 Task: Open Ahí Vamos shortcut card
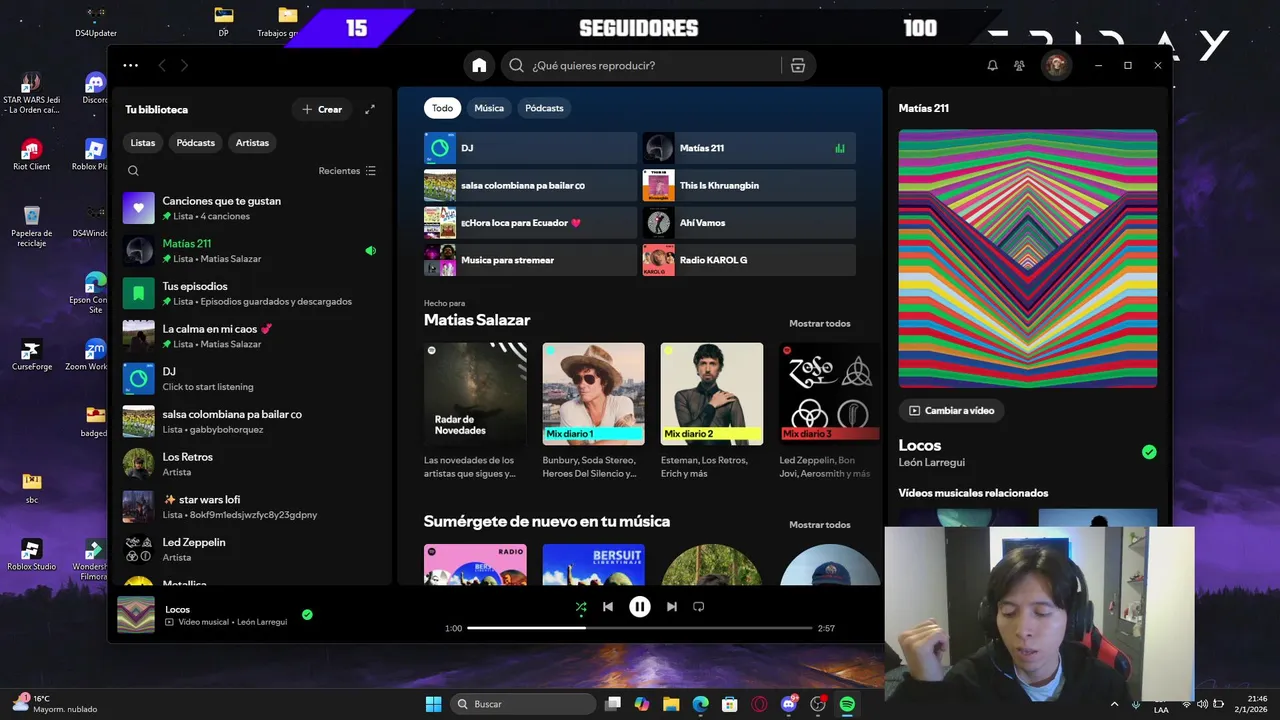pyautogui.click(x=748, y=223)
